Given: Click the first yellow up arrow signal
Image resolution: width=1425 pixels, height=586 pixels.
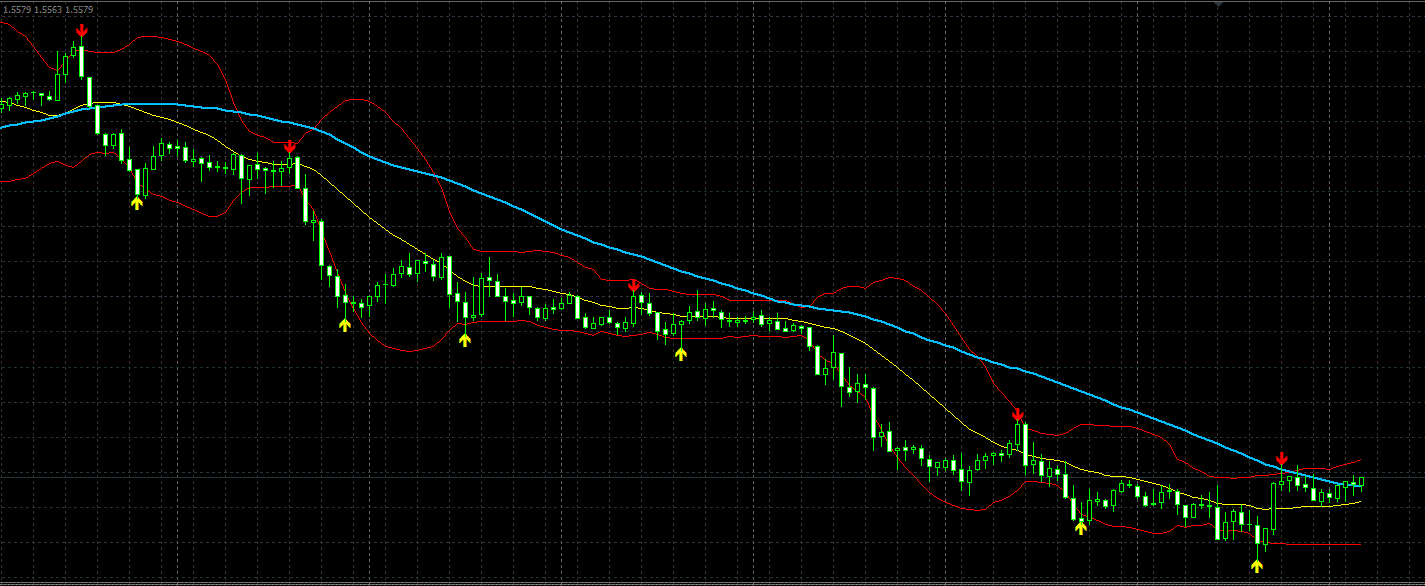Looking at the screenshot, I should [x=138, y=204].
